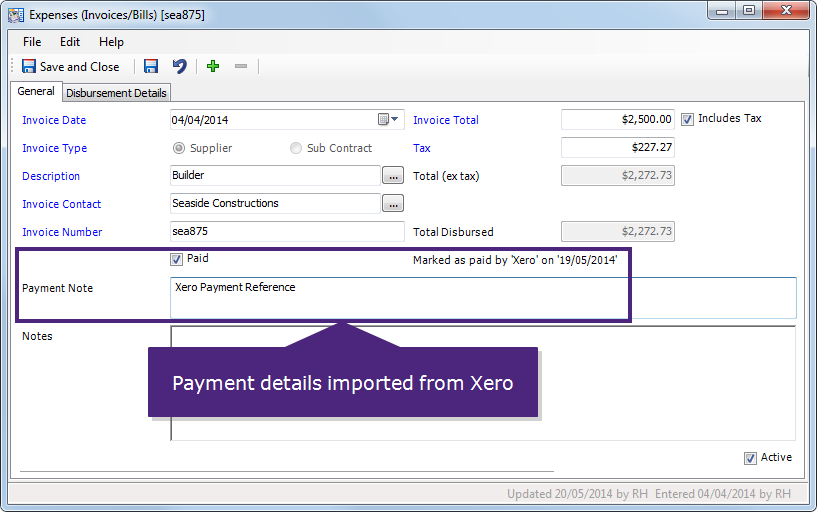
Task: Toggle the Active checkbox
Action: pos(750,458)
